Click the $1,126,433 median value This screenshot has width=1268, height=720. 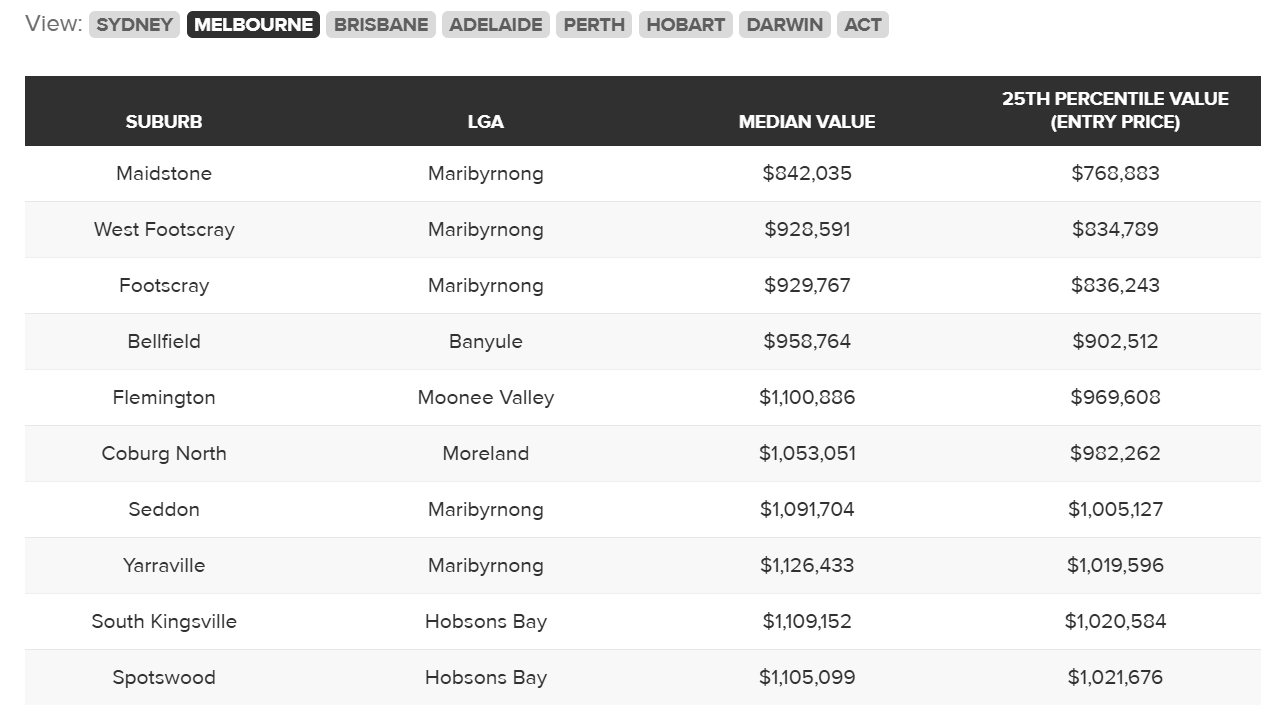[x=807, y=565]
